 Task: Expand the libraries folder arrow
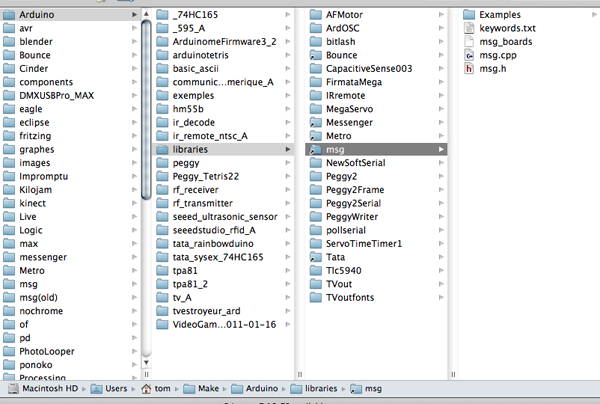click(288, 149)
